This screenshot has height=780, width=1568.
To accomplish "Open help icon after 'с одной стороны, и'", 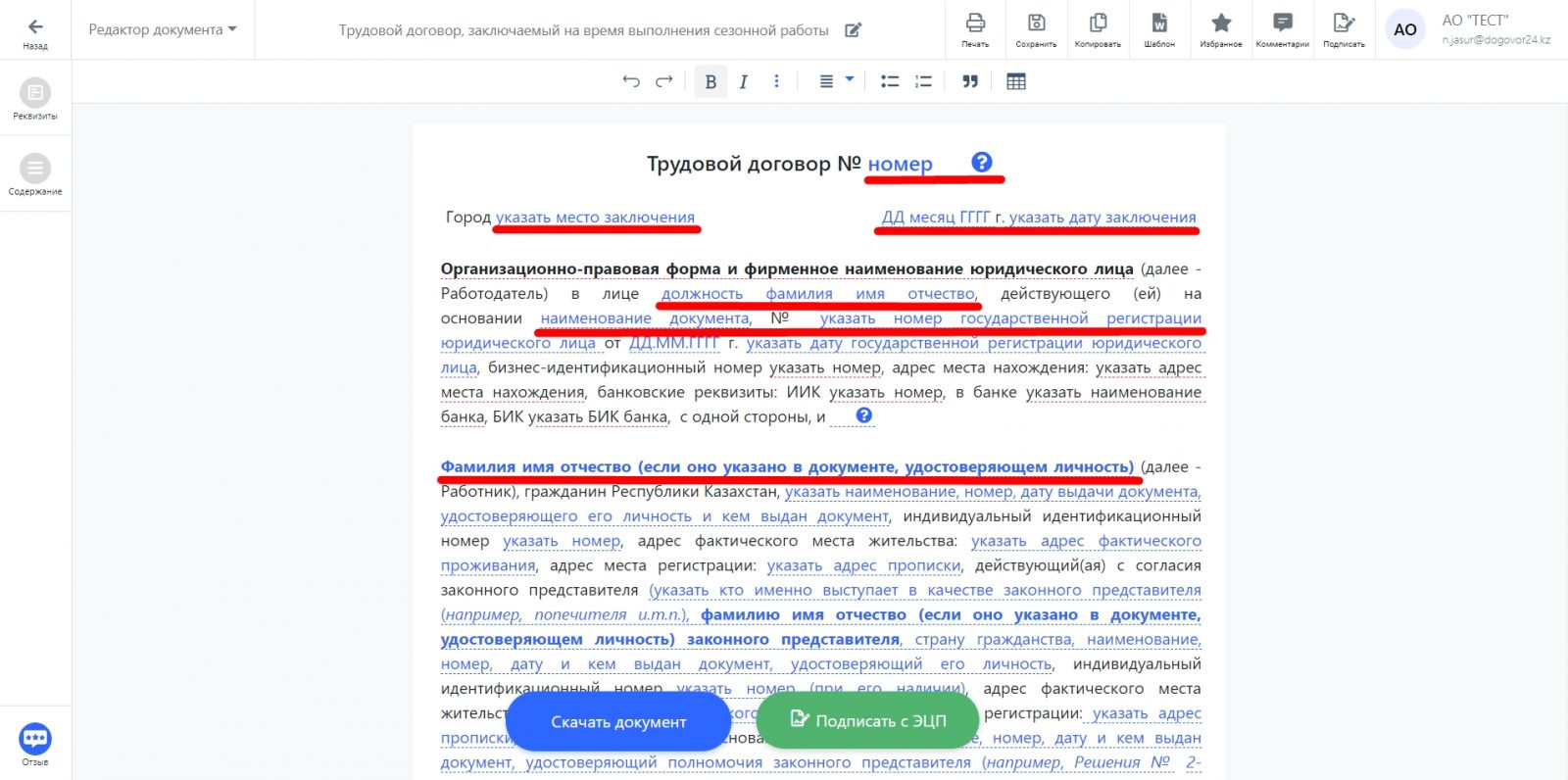I will click(x=863, y=415).
